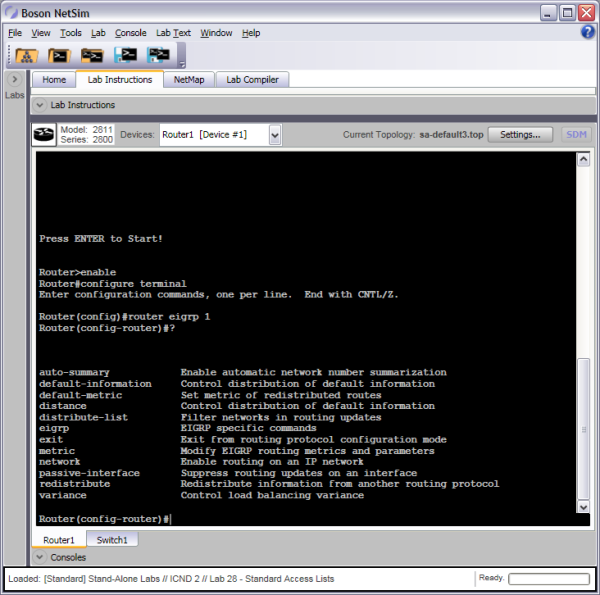Open the View menu
The height and width of the screenshot is (595, 600).
41,33
